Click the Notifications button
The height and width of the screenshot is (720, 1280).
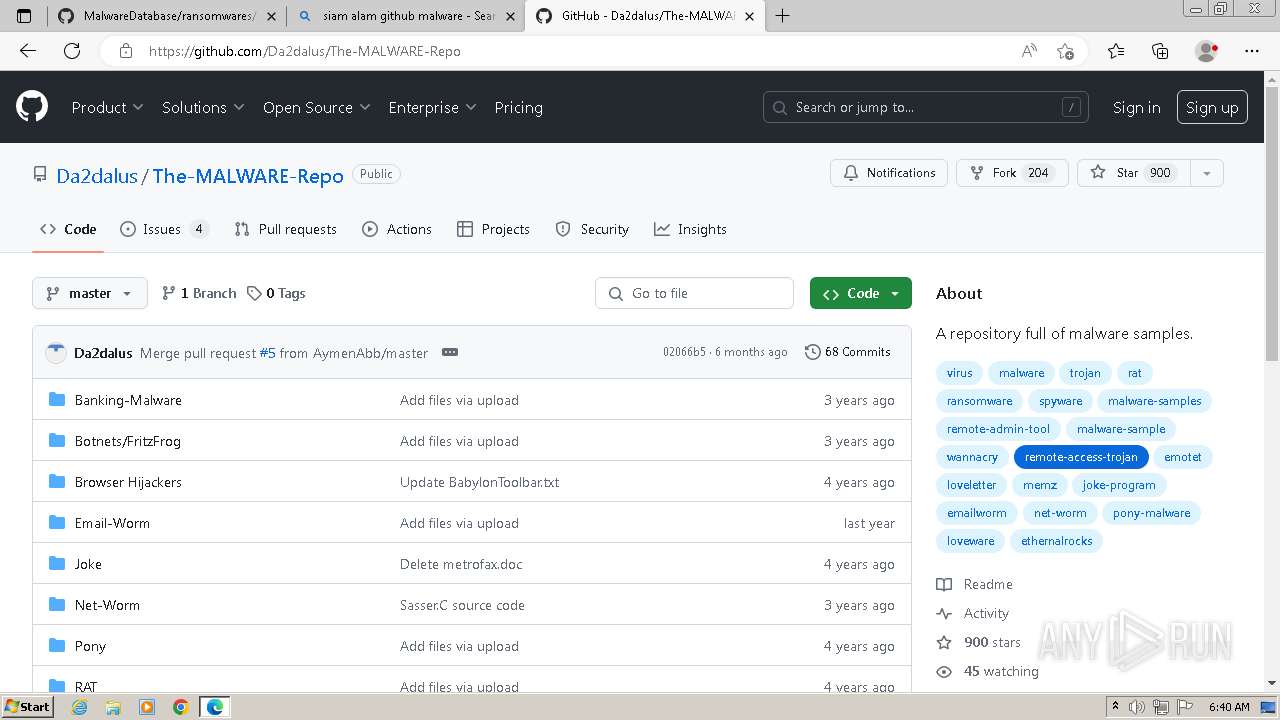coord(890,173)
